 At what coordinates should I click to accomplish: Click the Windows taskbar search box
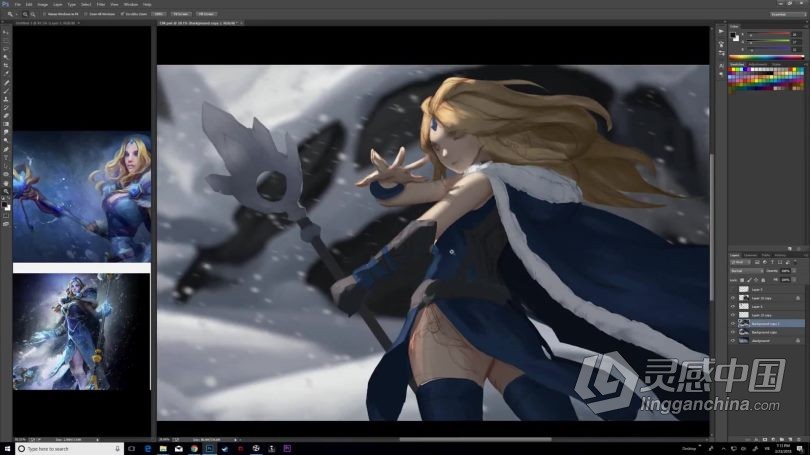(69, 449)
